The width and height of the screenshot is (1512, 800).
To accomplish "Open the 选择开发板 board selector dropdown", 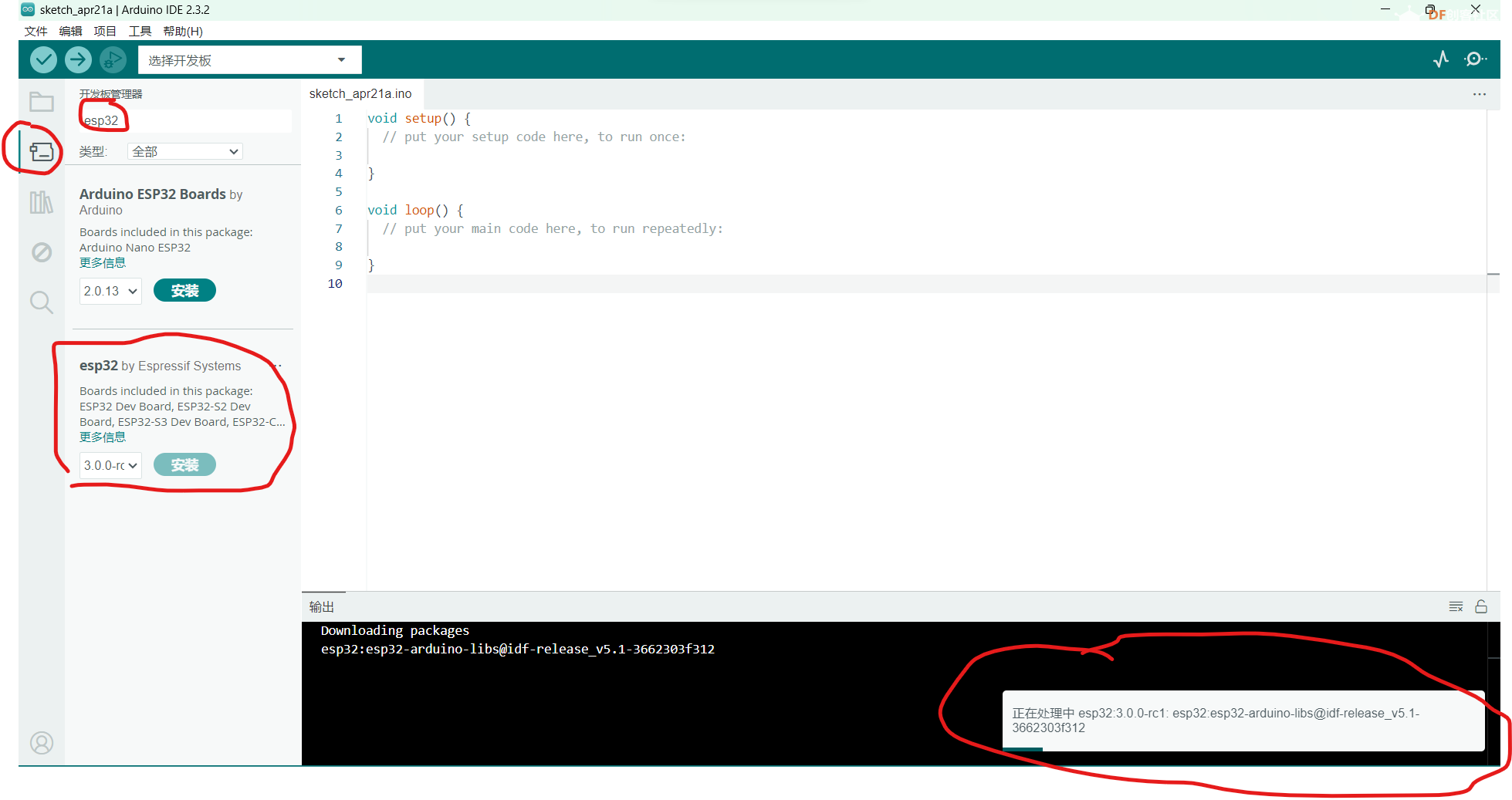I will click(249, 60).
